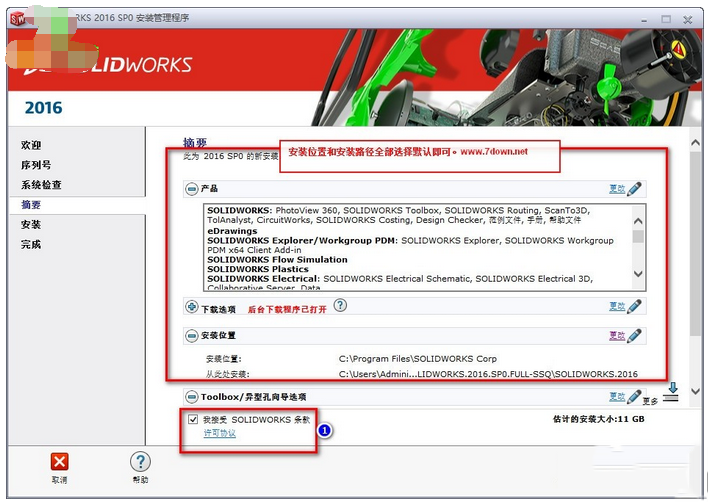Click the install path C:\Program Files\SOLIDWORKS Corp

tap(418, 359)
